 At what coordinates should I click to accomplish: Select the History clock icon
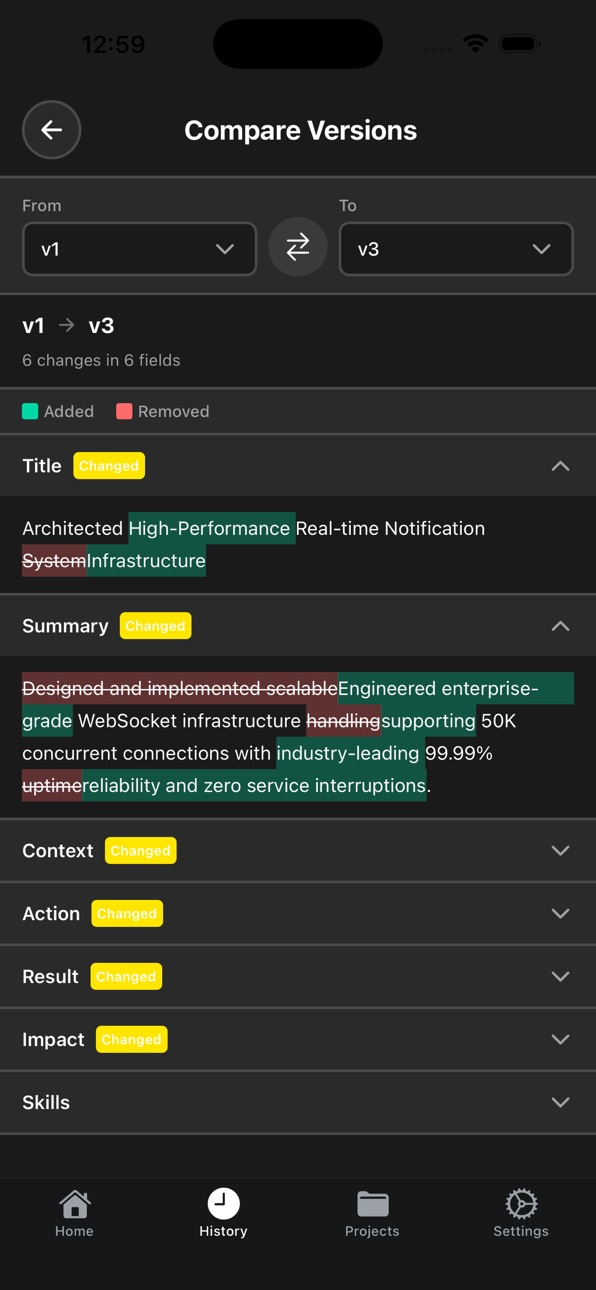223,1204
